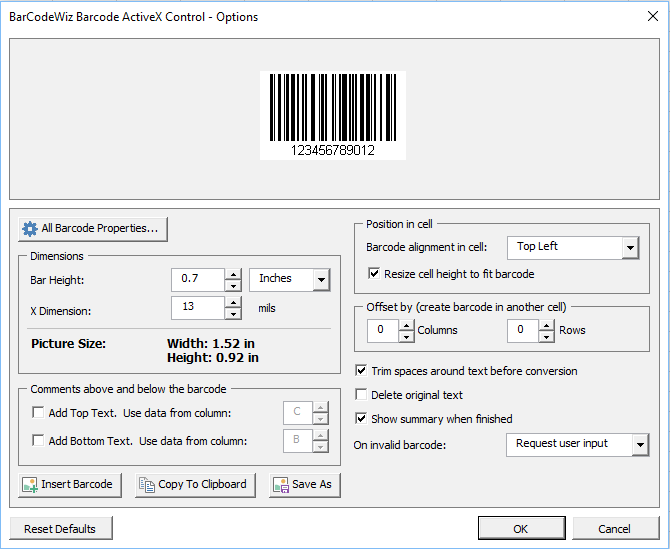Enable Add Bottom Text checkbox
The image size is (670, 549).
tap(38, 440)
